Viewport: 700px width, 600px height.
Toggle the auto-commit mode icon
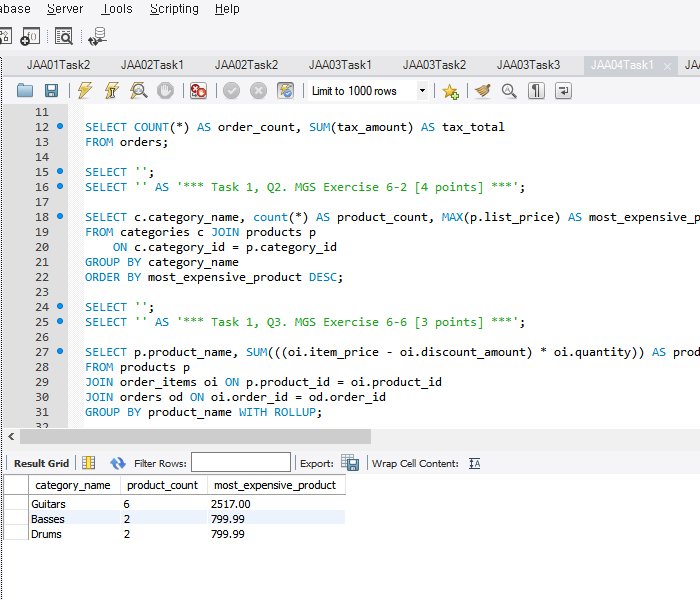click(x=286, y=91)
